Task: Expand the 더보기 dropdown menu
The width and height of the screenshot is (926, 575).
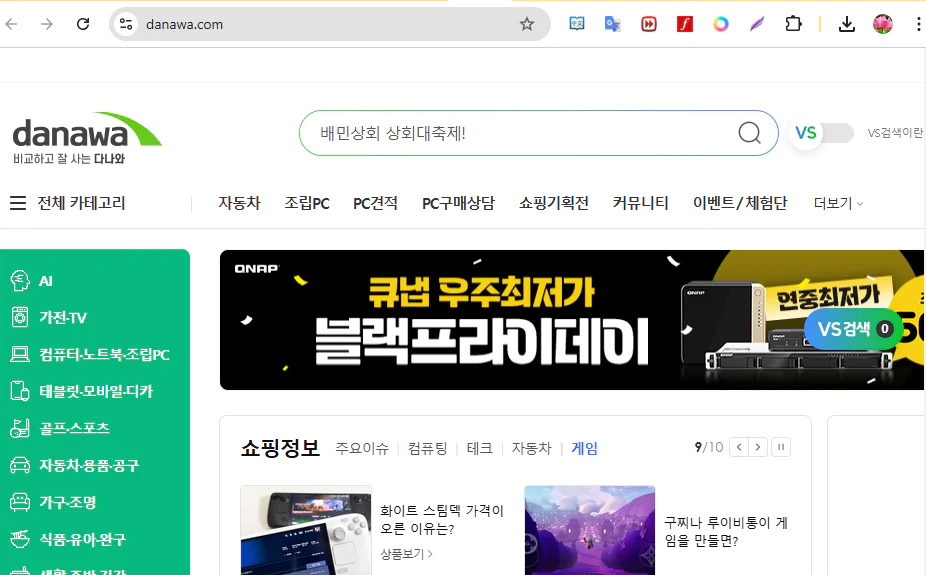Action: [838, 203]
